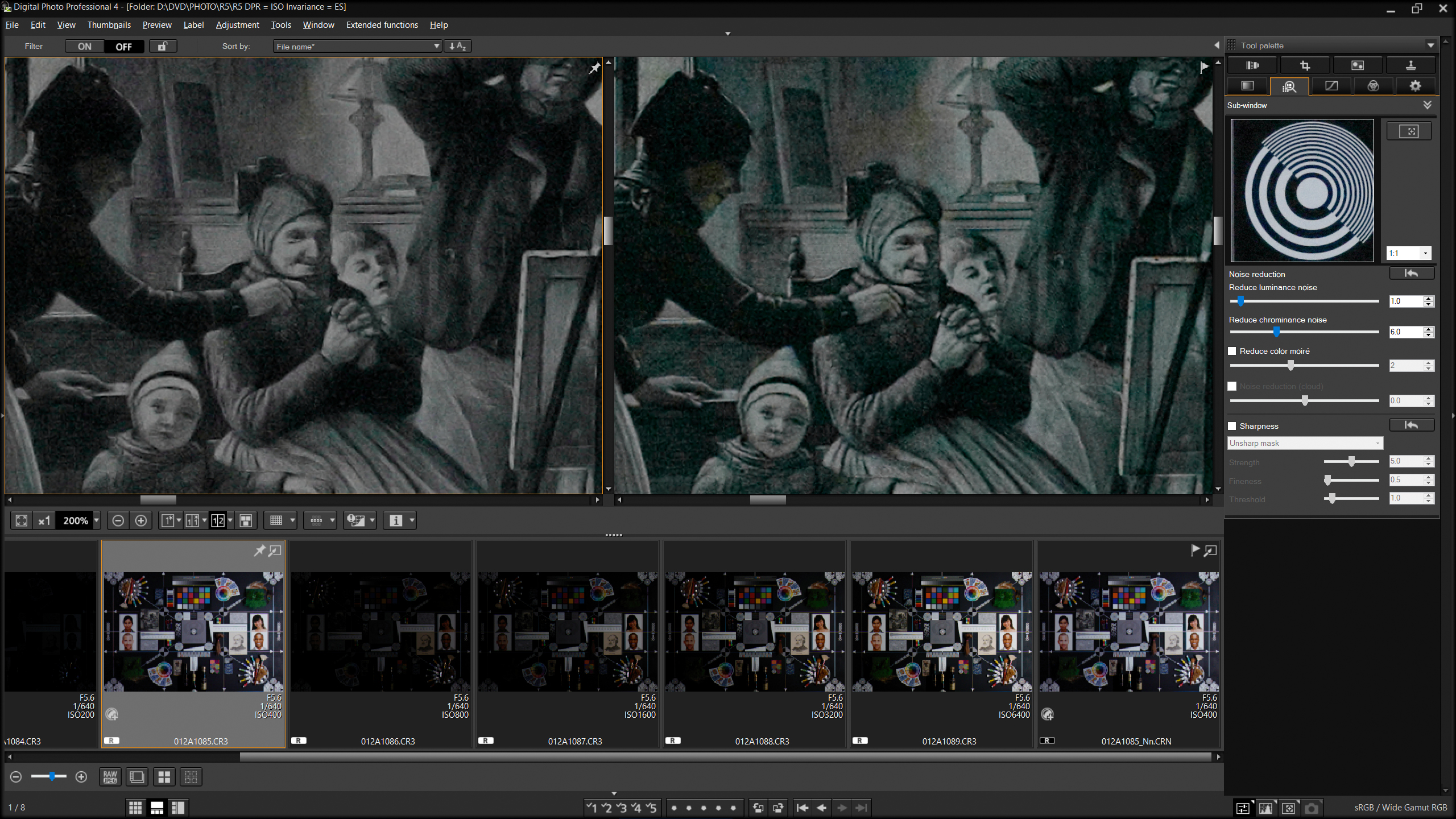Apply check mark 5 rating
The image size is (1456, 819).
[x=651, y=808]
